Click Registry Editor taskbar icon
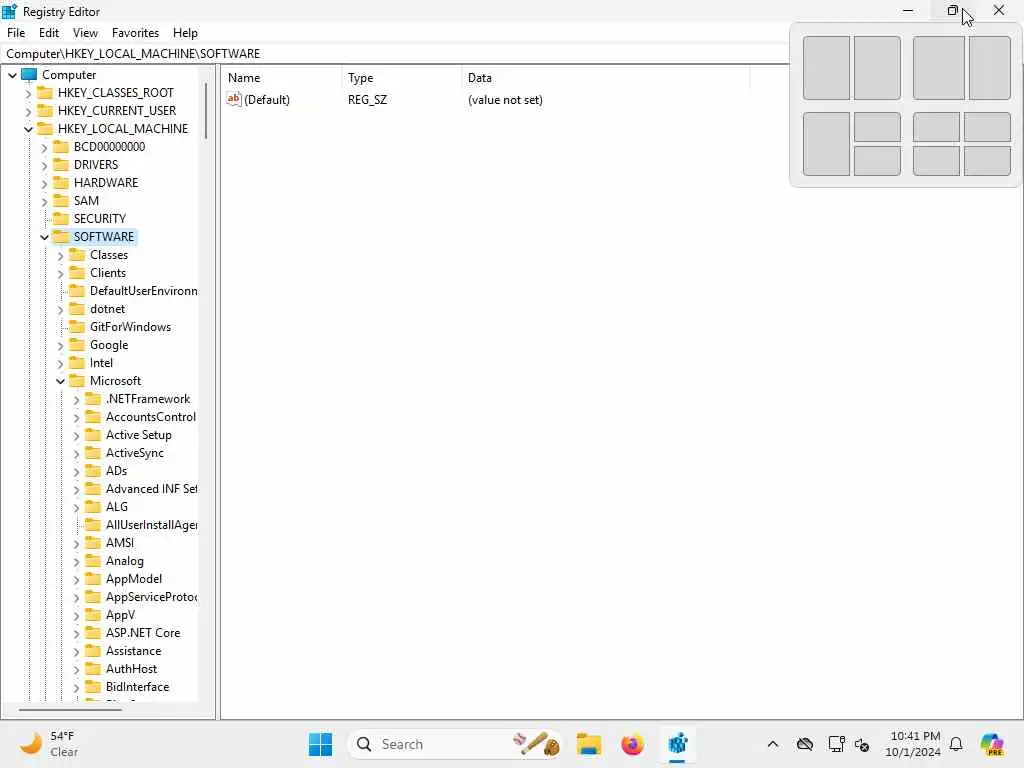The height and width of the screenshot is (768, 1024). [677, 744]
